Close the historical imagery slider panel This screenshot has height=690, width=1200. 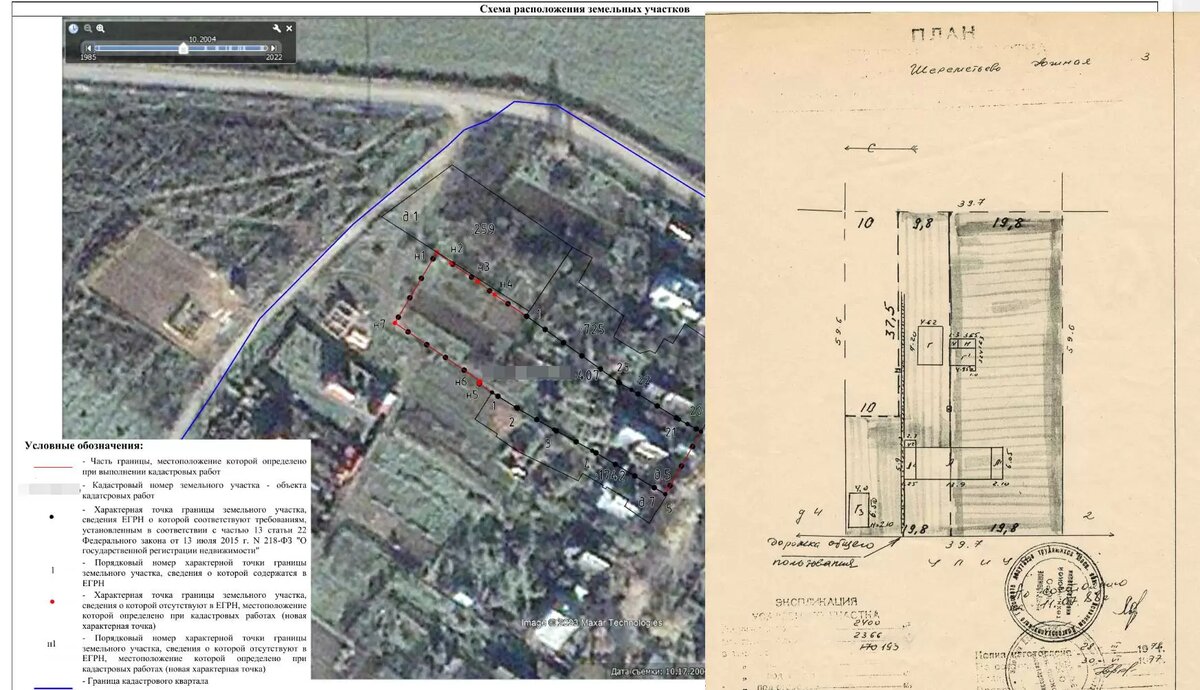tap(289, 29)
